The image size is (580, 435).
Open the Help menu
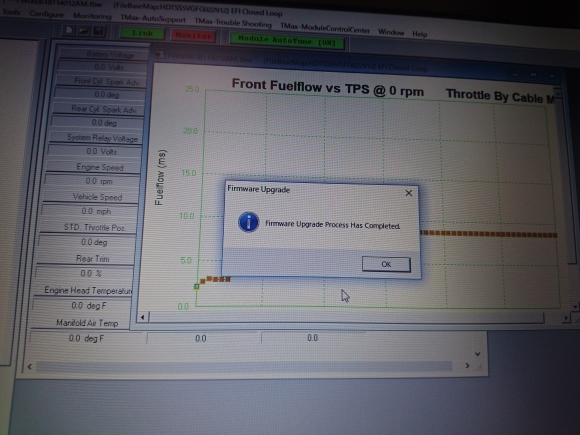point(420,34)
